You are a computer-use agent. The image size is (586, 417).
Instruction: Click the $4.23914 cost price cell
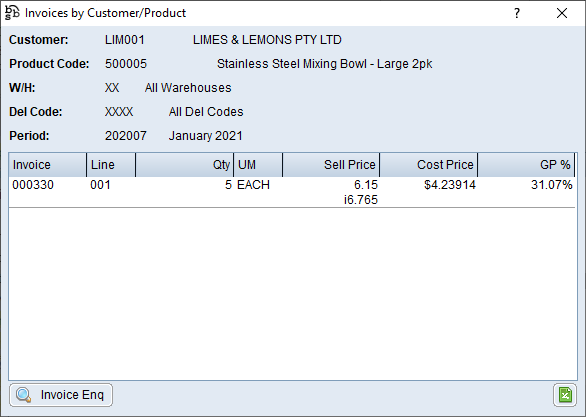tap(450, 185)
